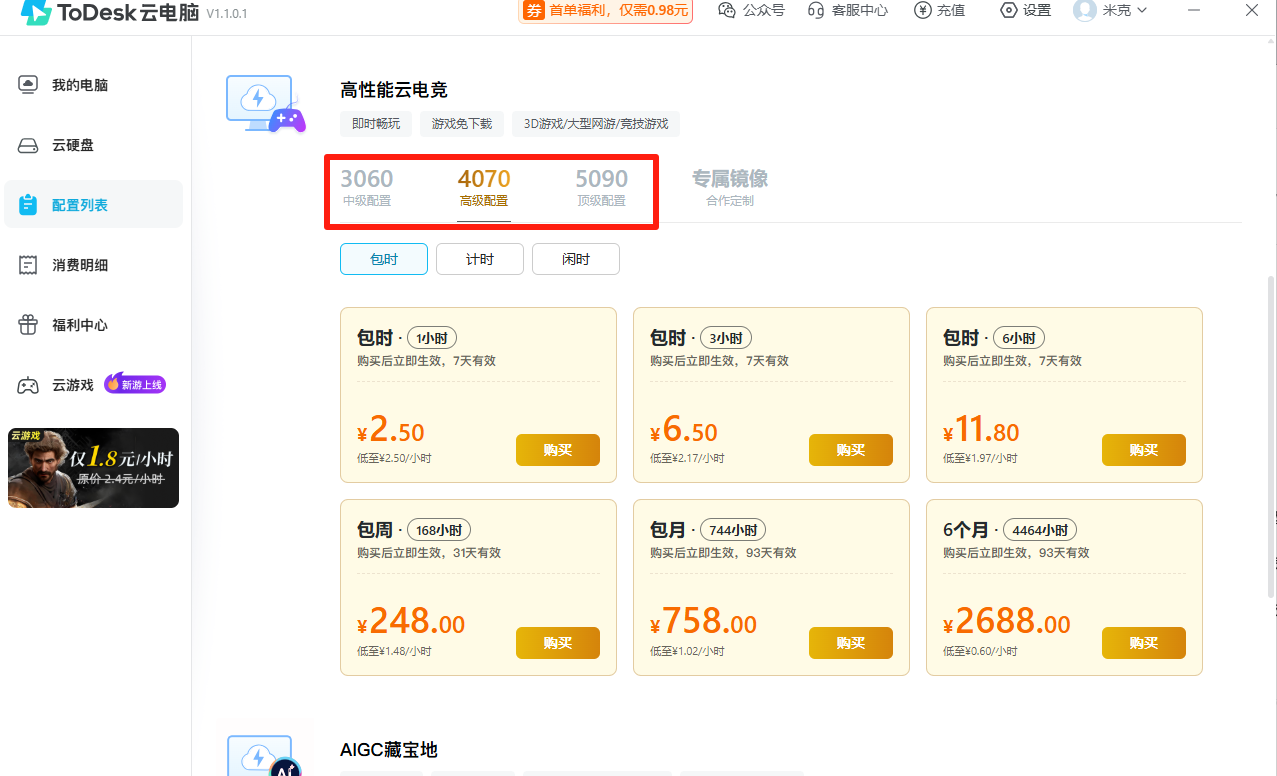Click the orange coupon 券 icon
Viewport: 1277px width, 776px height.
(x=534, y=10)
